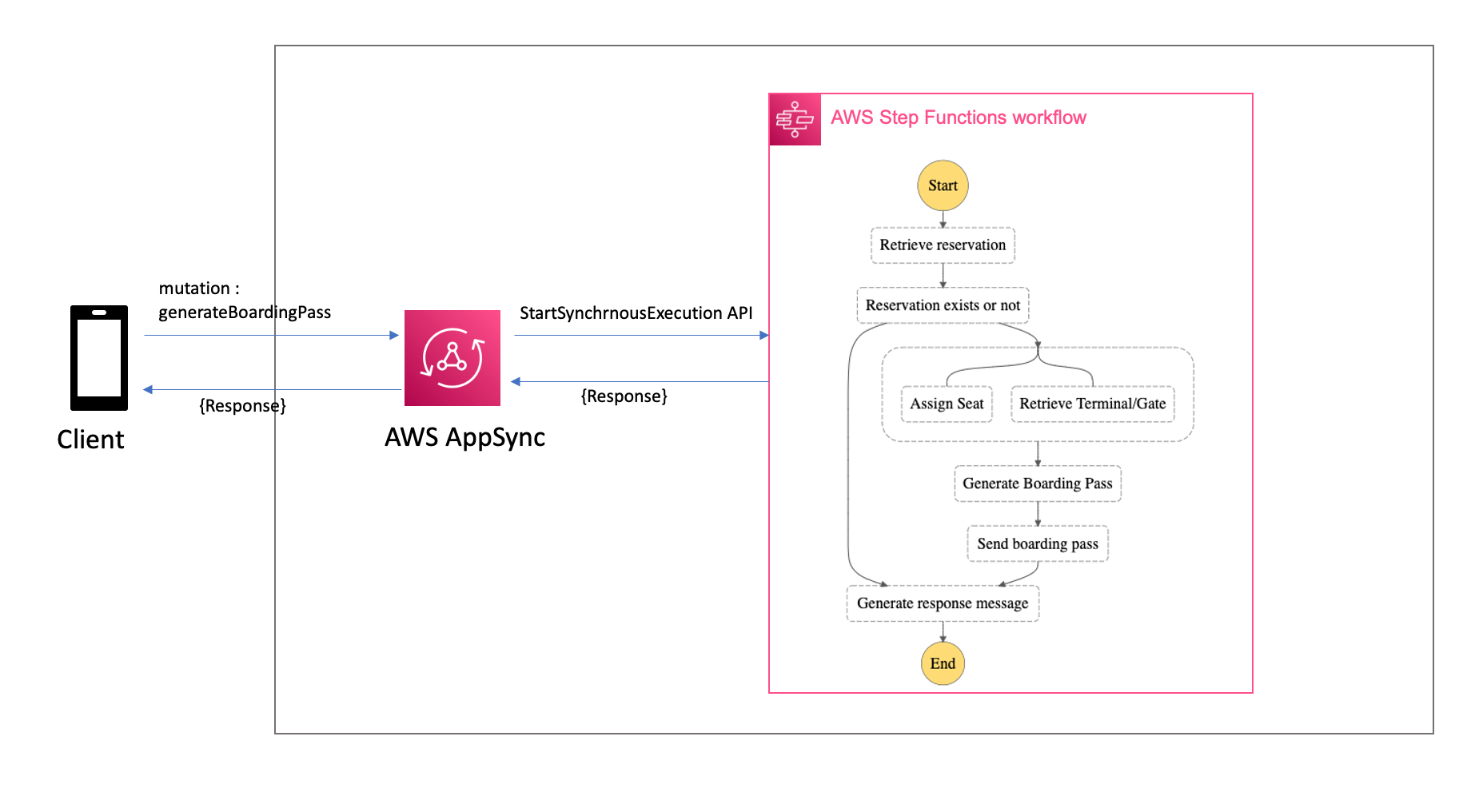Select the AWS AppSync service icon

click(452, 358)
